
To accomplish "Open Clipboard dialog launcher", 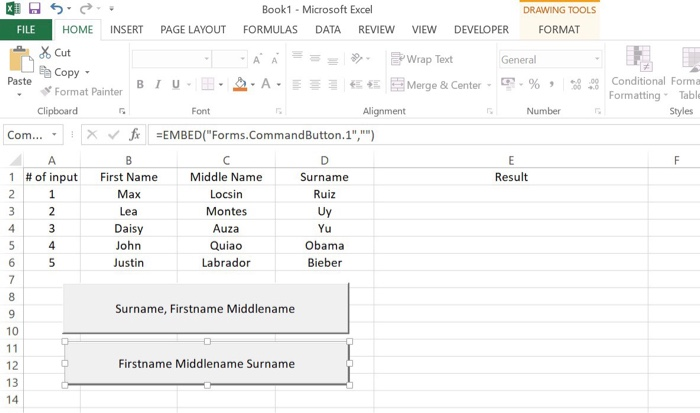I will pos(122,111).
